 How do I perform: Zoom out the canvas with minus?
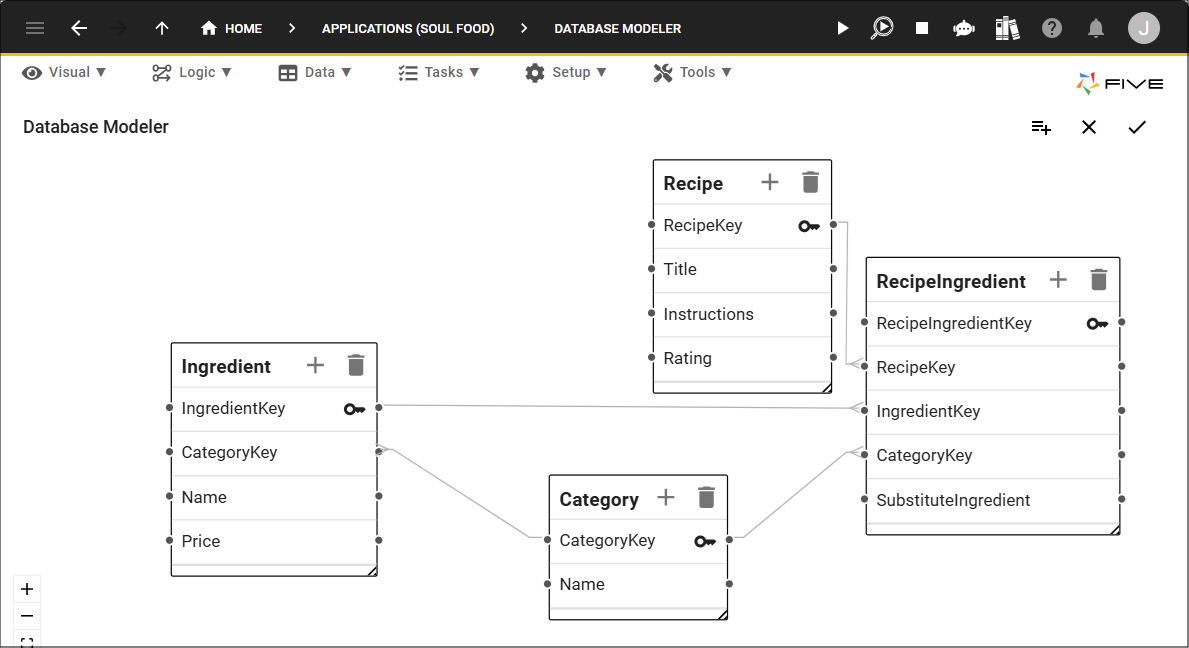(x=27, y=616)
